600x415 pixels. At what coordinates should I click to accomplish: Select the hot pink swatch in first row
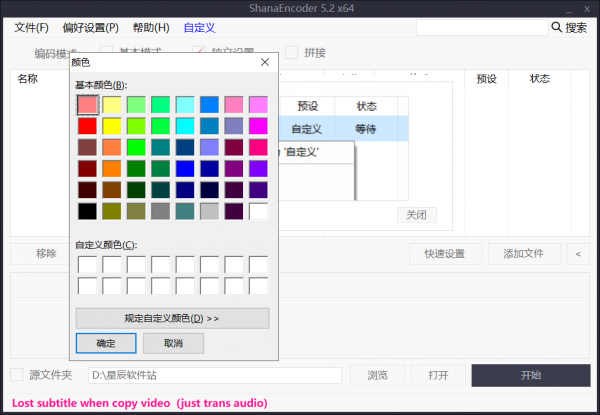tap(234, 105)
